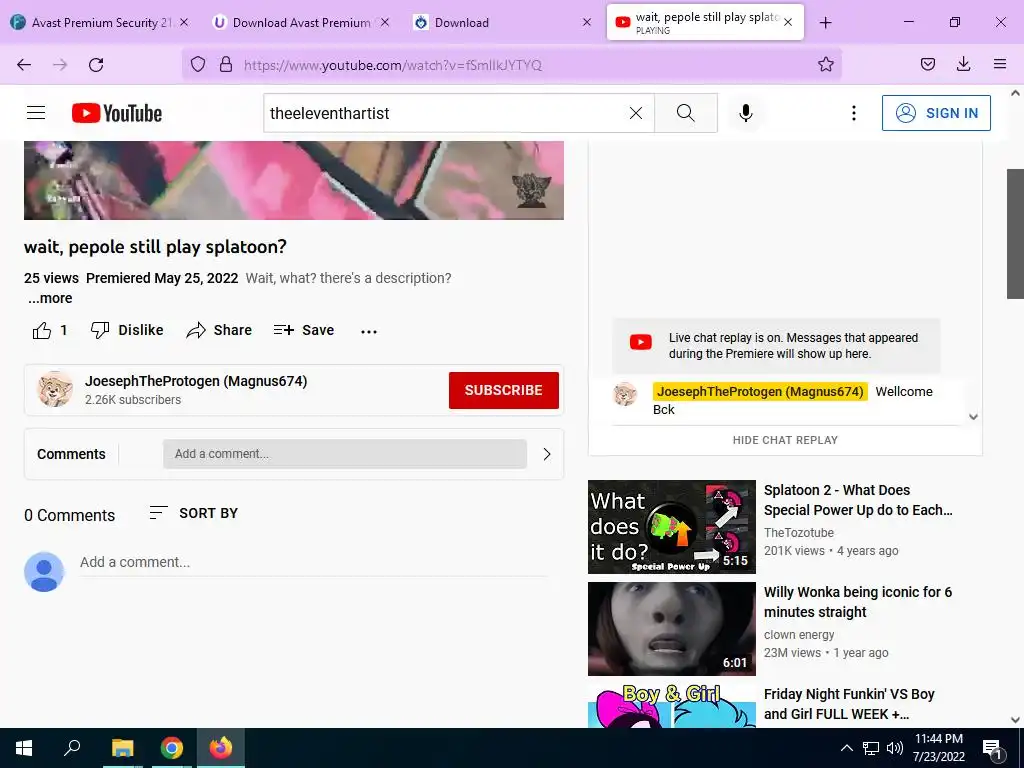1024x768 pixels.
Task: Dislike the video
Action: (127, 330)
